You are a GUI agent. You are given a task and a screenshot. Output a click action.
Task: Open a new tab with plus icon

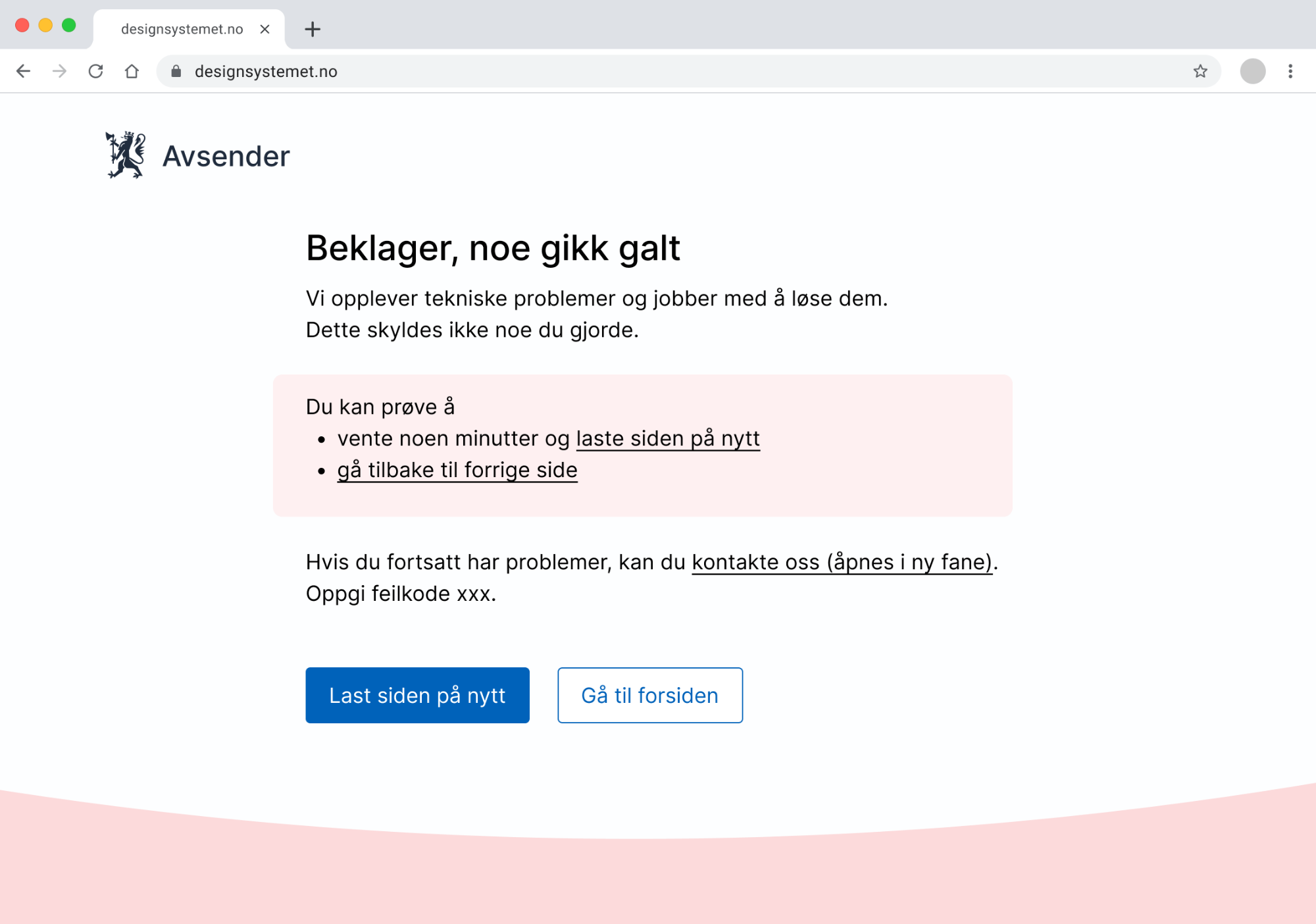[x=313, y=29]
